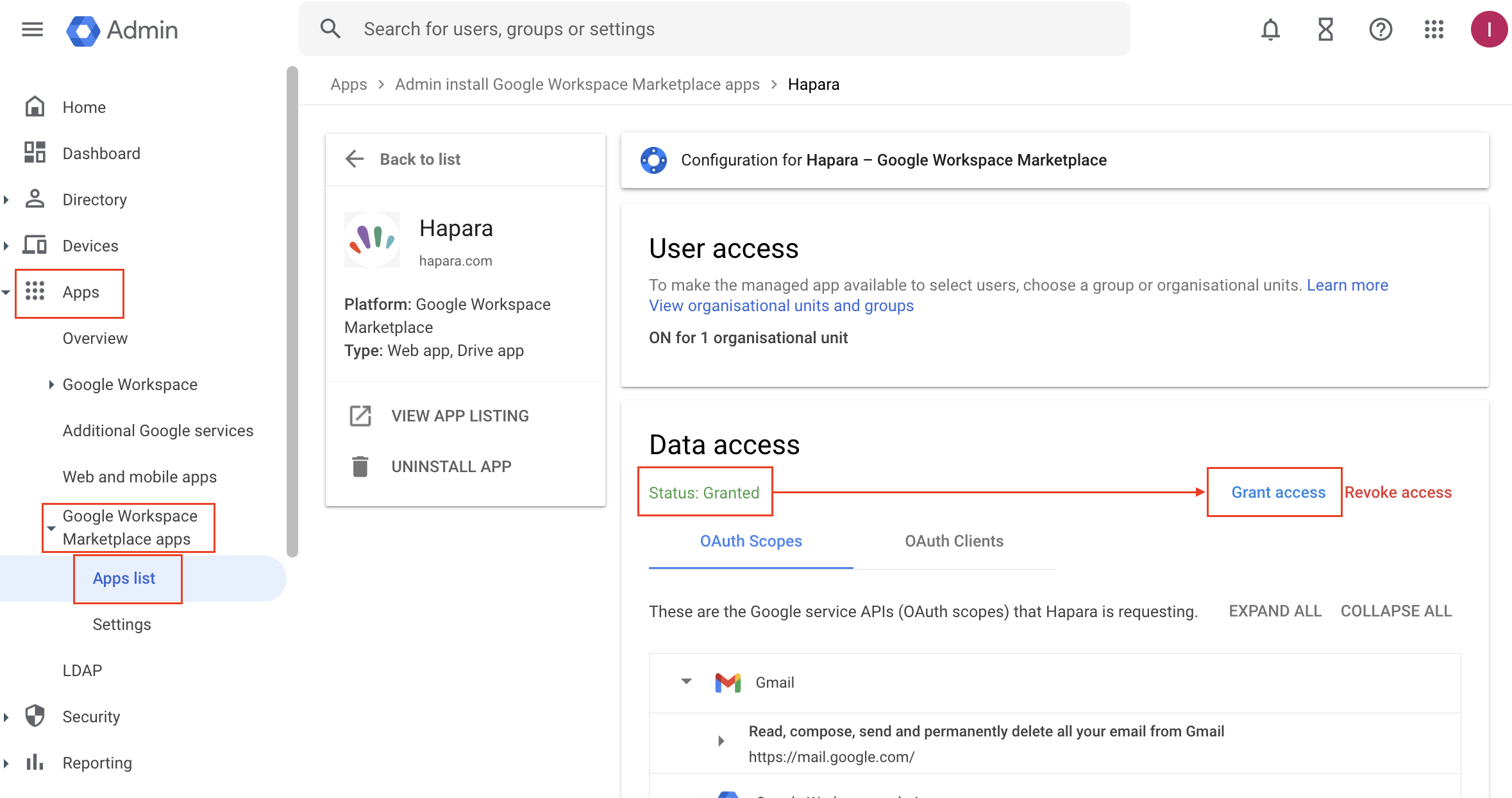Click Status: Granted text
The image size is (1512, 798).
click(x=704, y=493)
